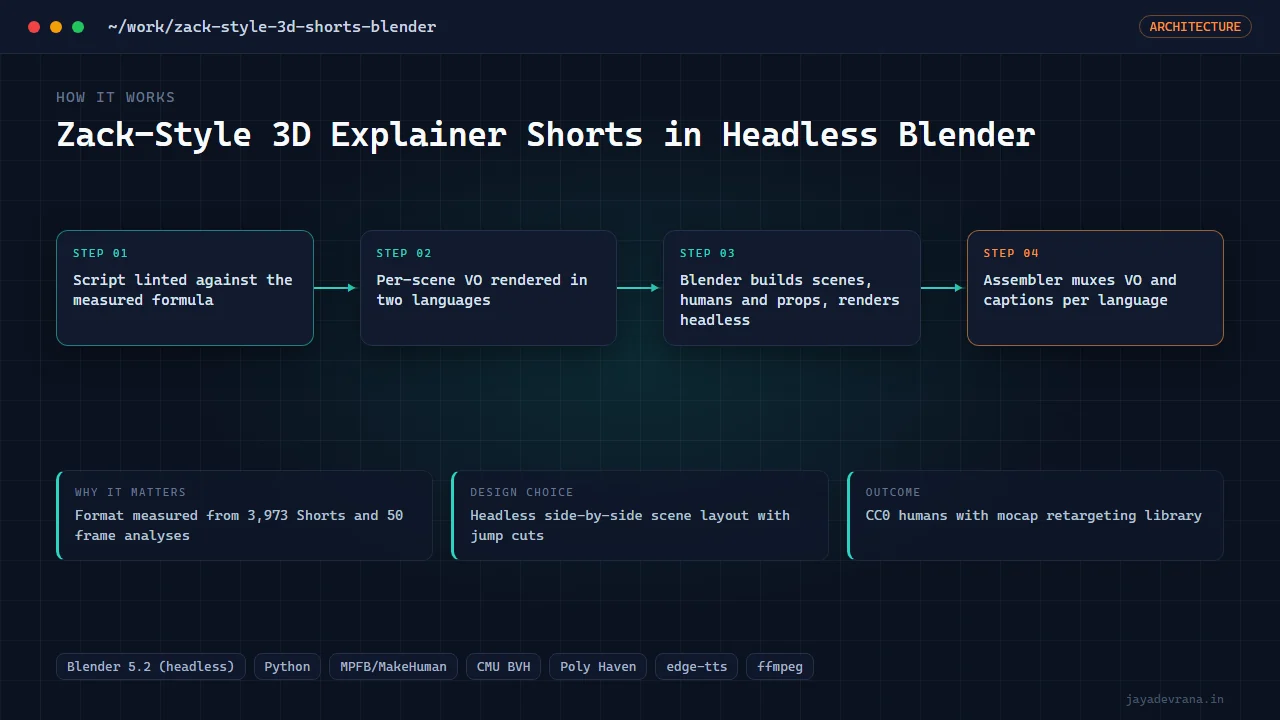Viewport: 1280px width, 720px height.
Task: Open the Step 02 per-scene VO card
Action: pyautogui.click(x=488, y=288)
